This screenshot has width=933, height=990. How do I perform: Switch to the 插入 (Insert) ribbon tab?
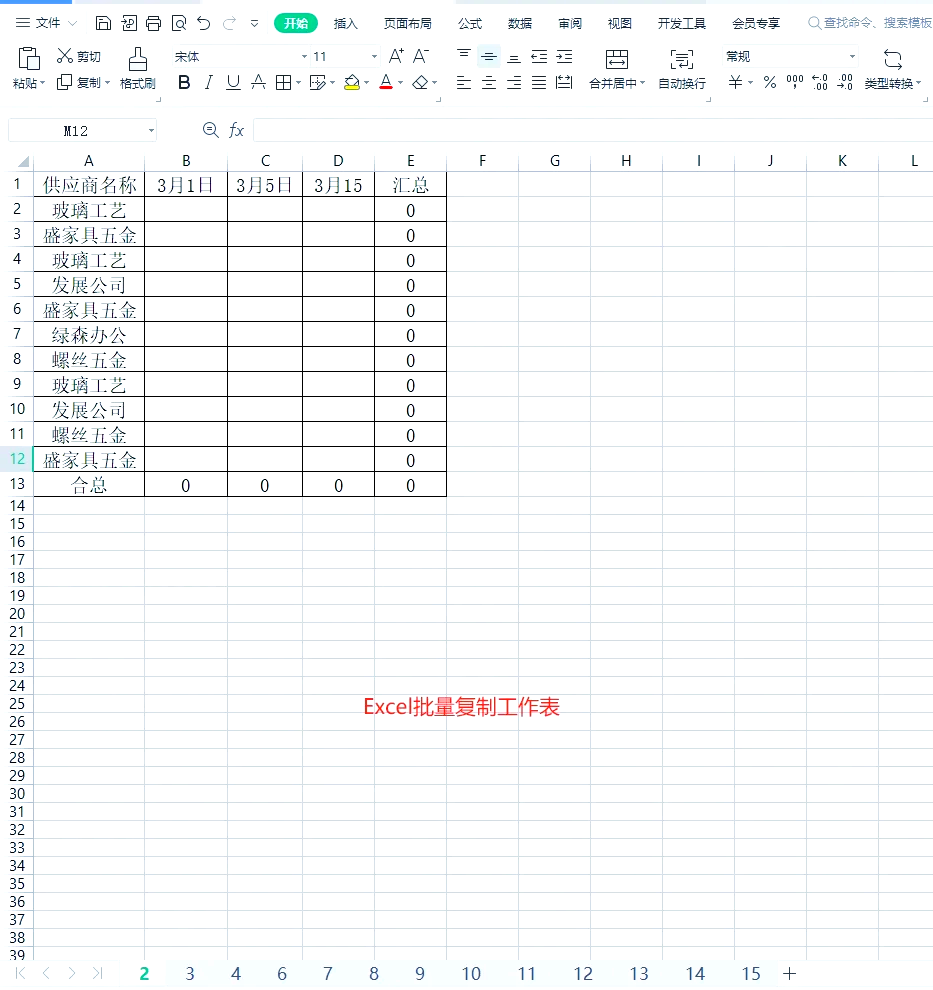coord(346,23)
